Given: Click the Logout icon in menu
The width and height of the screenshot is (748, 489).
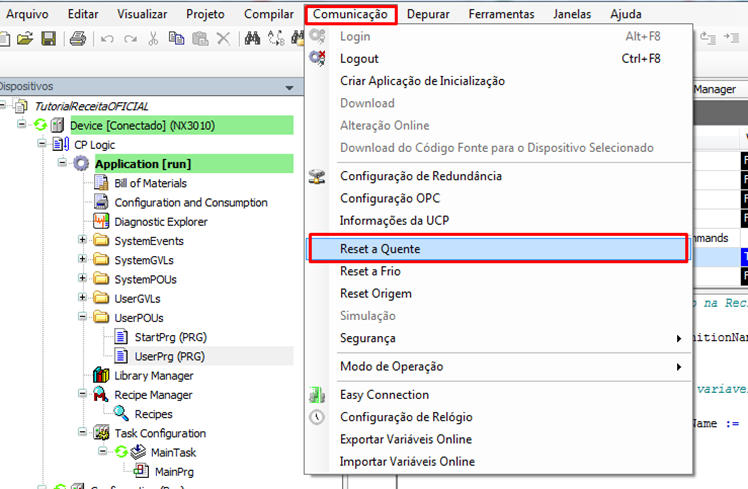Looking at the screenshot, I should pyautogui.click(x=318, y=59).
